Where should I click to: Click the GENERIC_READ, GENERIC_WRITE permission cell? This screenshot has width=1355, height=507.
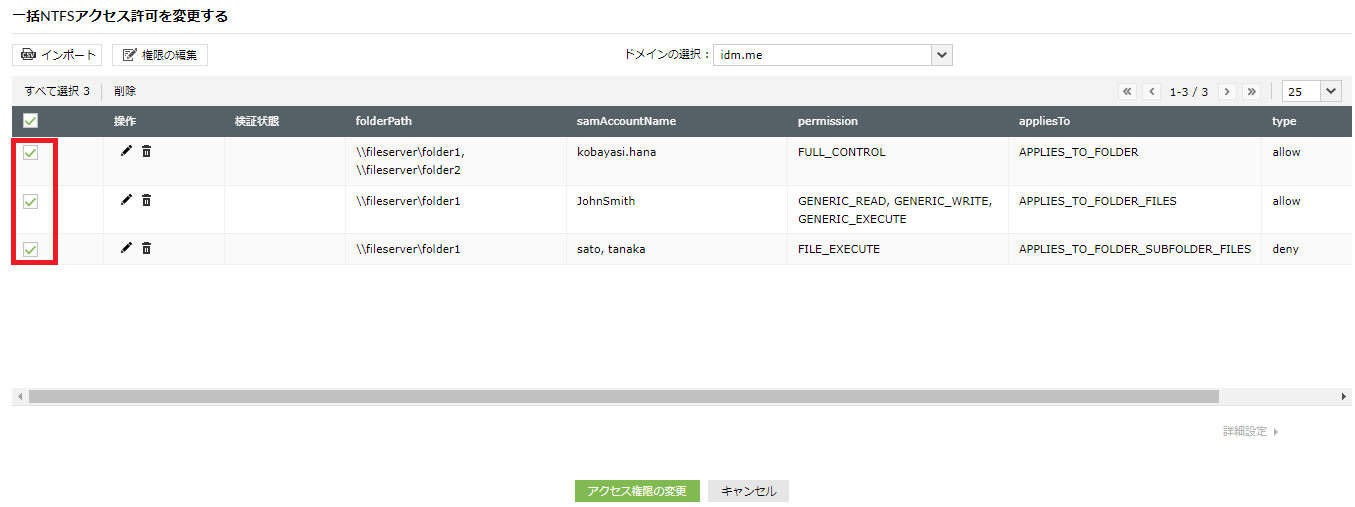(x=895, y=210)
